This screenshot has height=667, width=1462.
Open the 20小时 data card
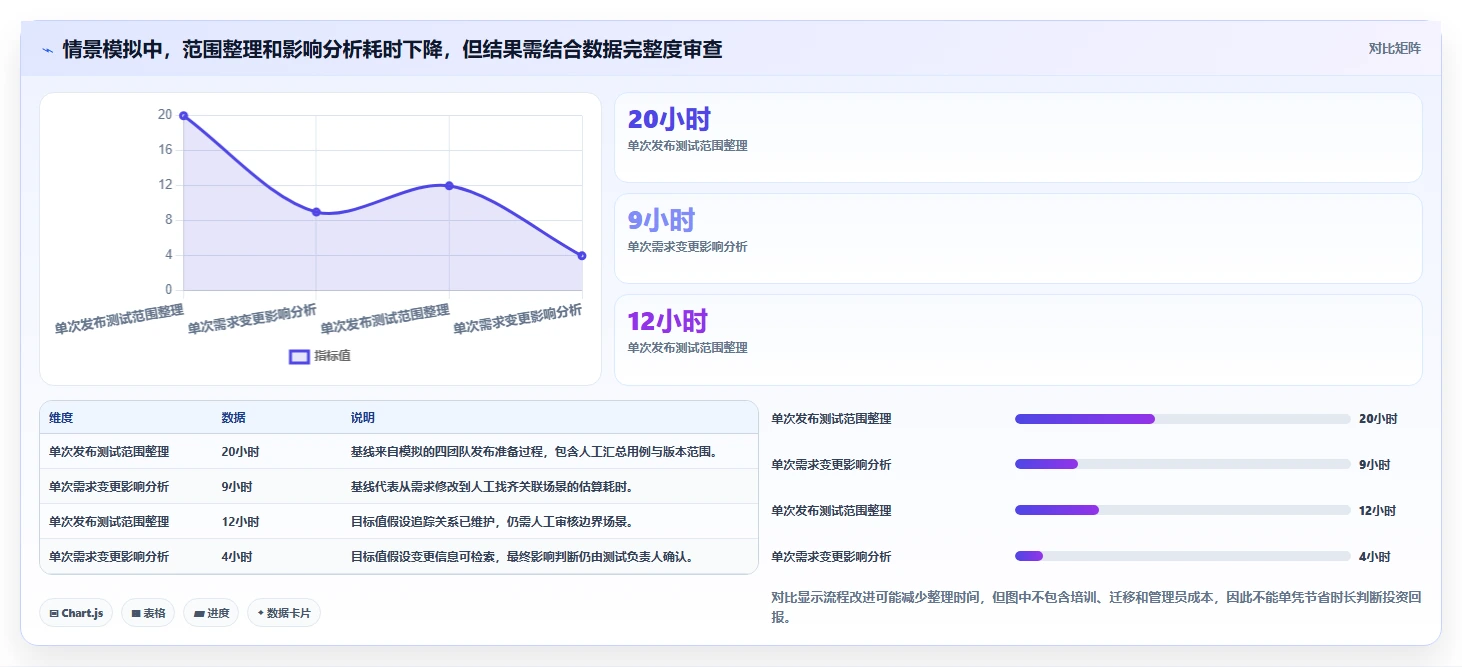tap(1018, 138)
